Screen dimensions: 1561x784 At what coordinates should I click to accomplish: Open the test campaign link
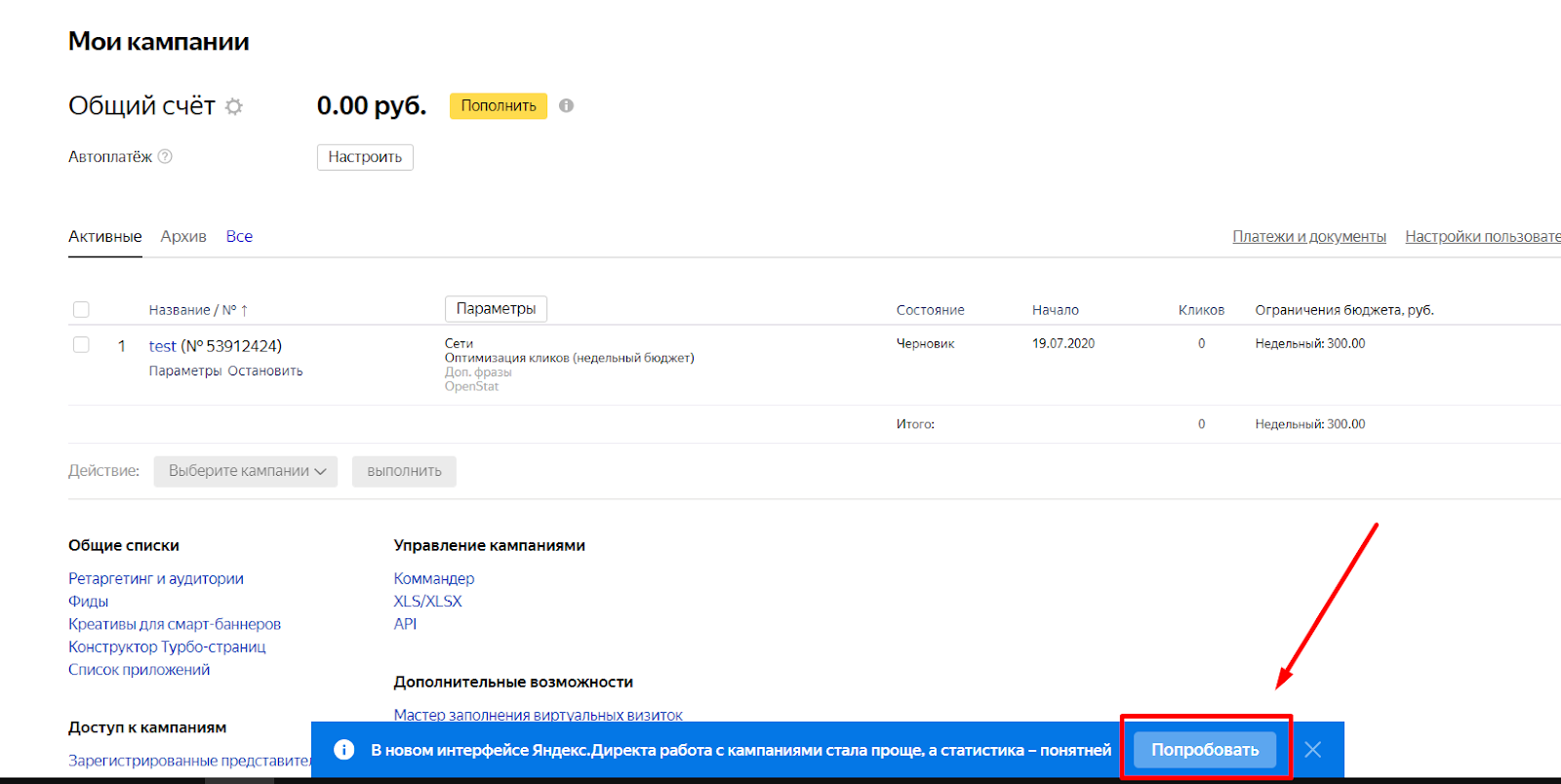162,346
